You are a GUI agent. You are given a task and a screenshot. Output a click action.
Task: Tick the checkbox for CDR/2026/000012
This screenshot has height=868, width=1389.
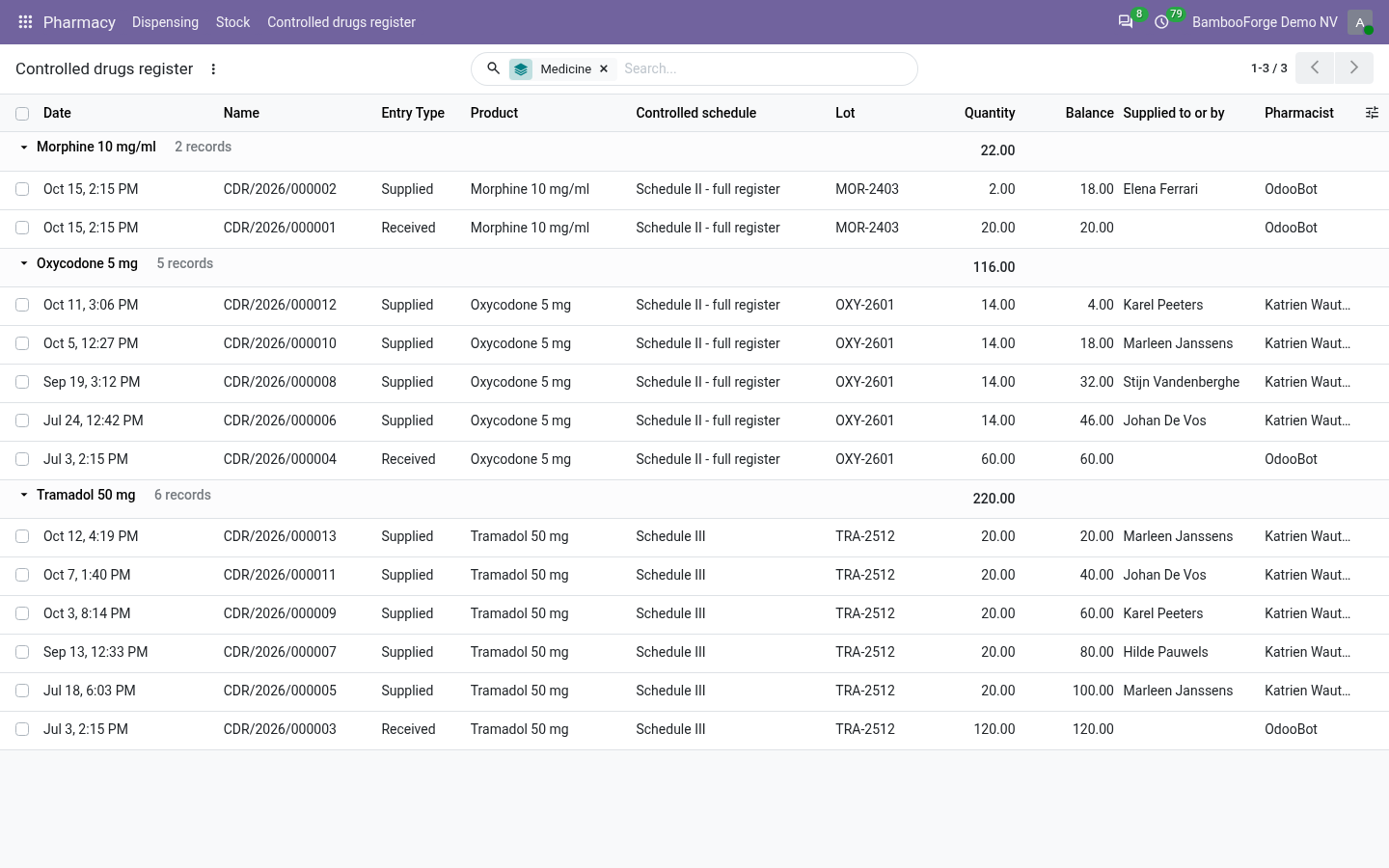click(x=22, y=305)
